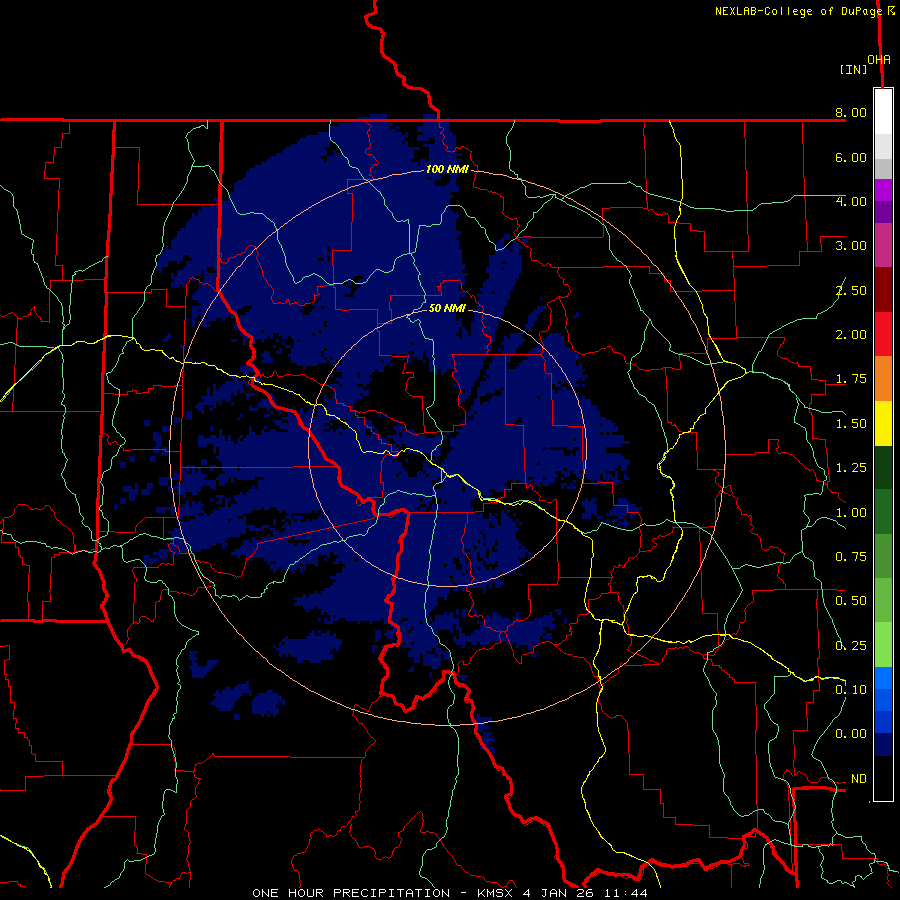Pick the navy swatch just below 0.00
Viewport: 900px width, 900px height.
pyautogui.click(x=883, y=745)
